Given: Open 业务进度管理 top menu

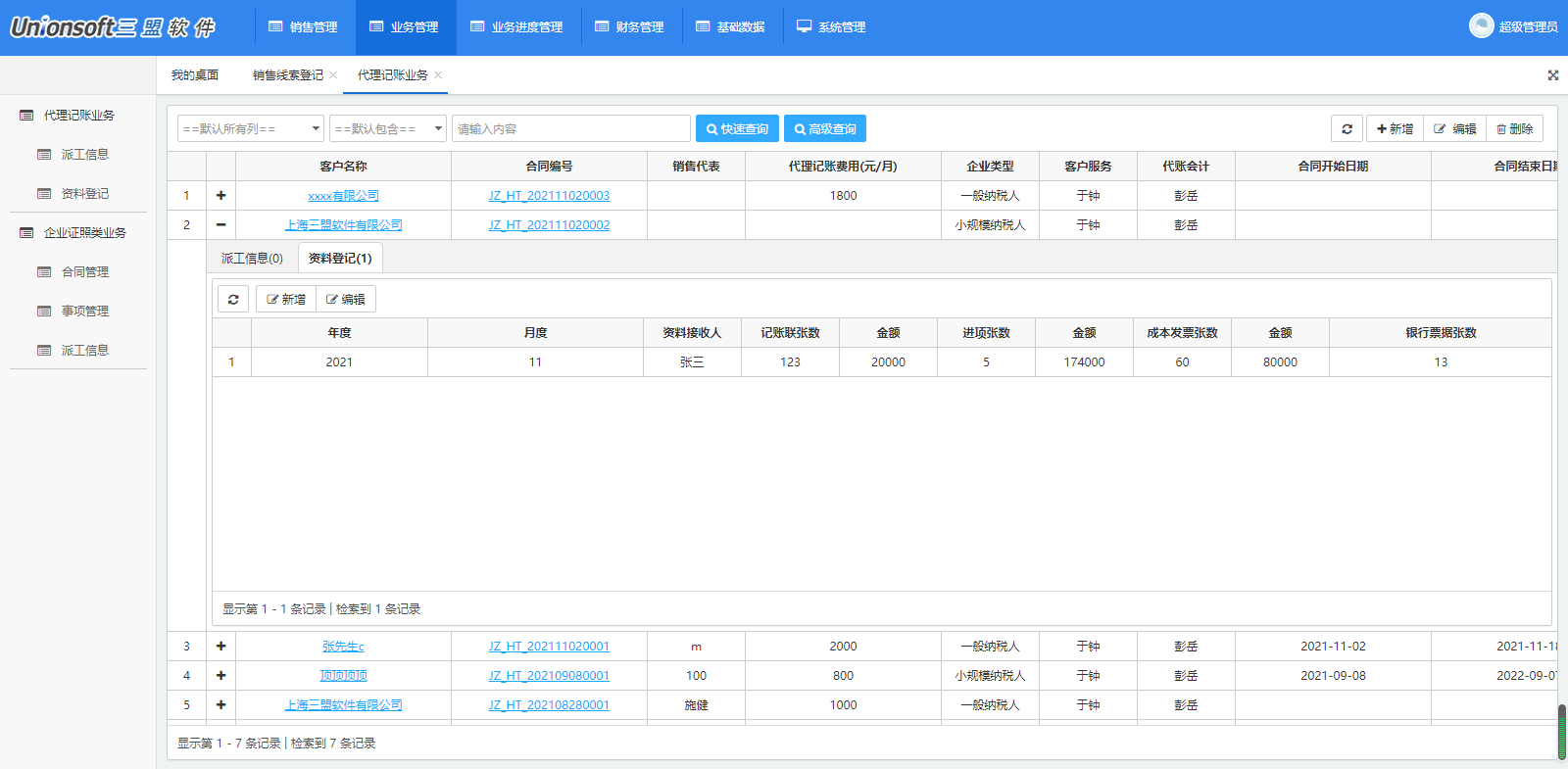Looking at the screenshot, I should coord(517,27).
